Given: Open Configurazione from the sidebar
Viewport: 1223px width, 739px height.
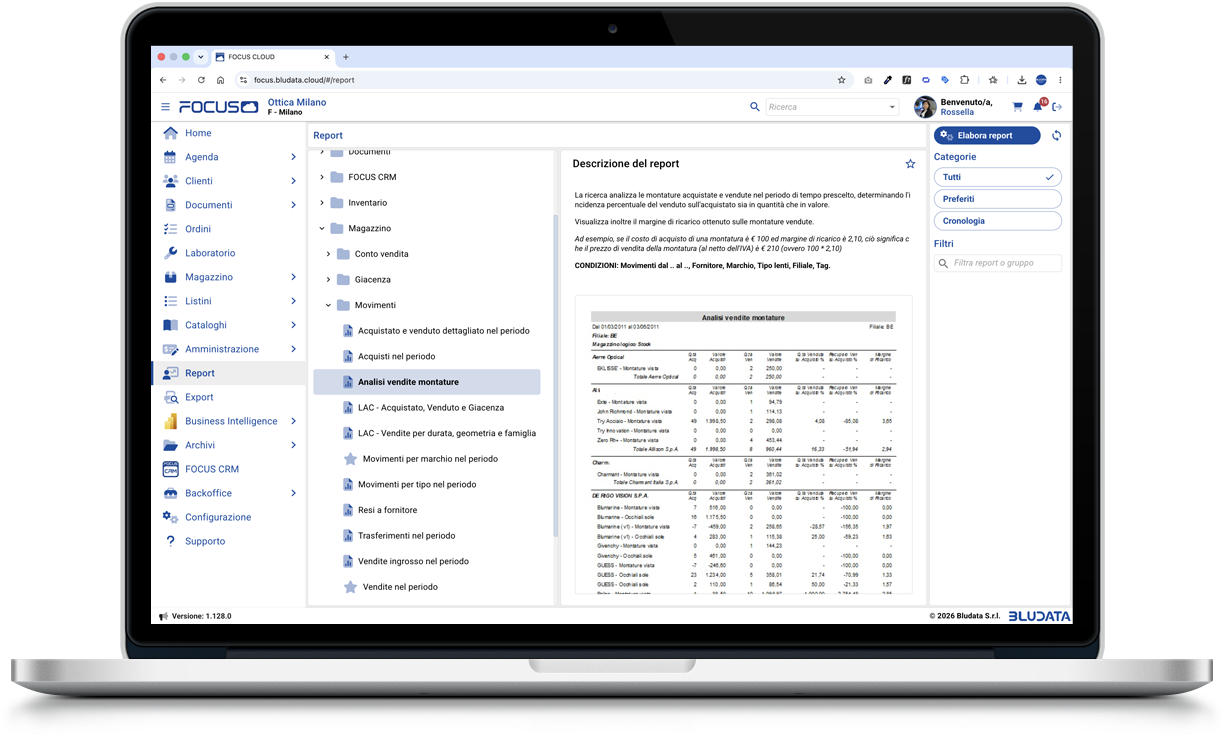Looking at the screenshot, I should (x=218, y=517).
